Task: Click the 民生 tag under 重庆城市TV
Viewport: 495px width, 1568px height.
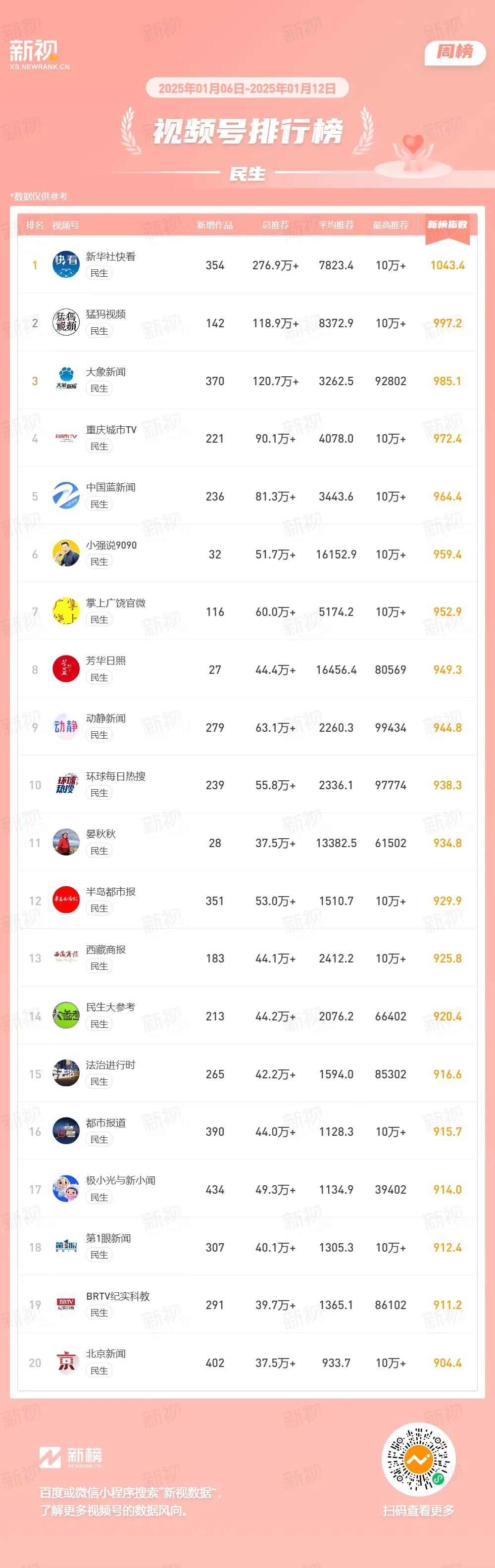Action: point(99,446)
